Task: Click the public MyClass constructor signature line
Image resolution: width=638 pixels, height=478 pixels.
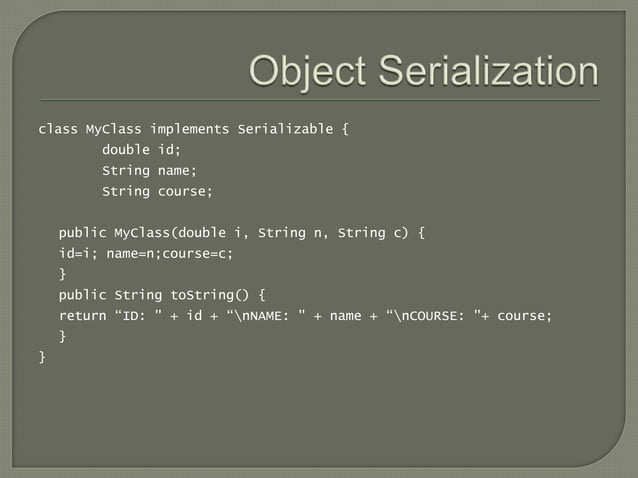Action: [x=242, y=233]
